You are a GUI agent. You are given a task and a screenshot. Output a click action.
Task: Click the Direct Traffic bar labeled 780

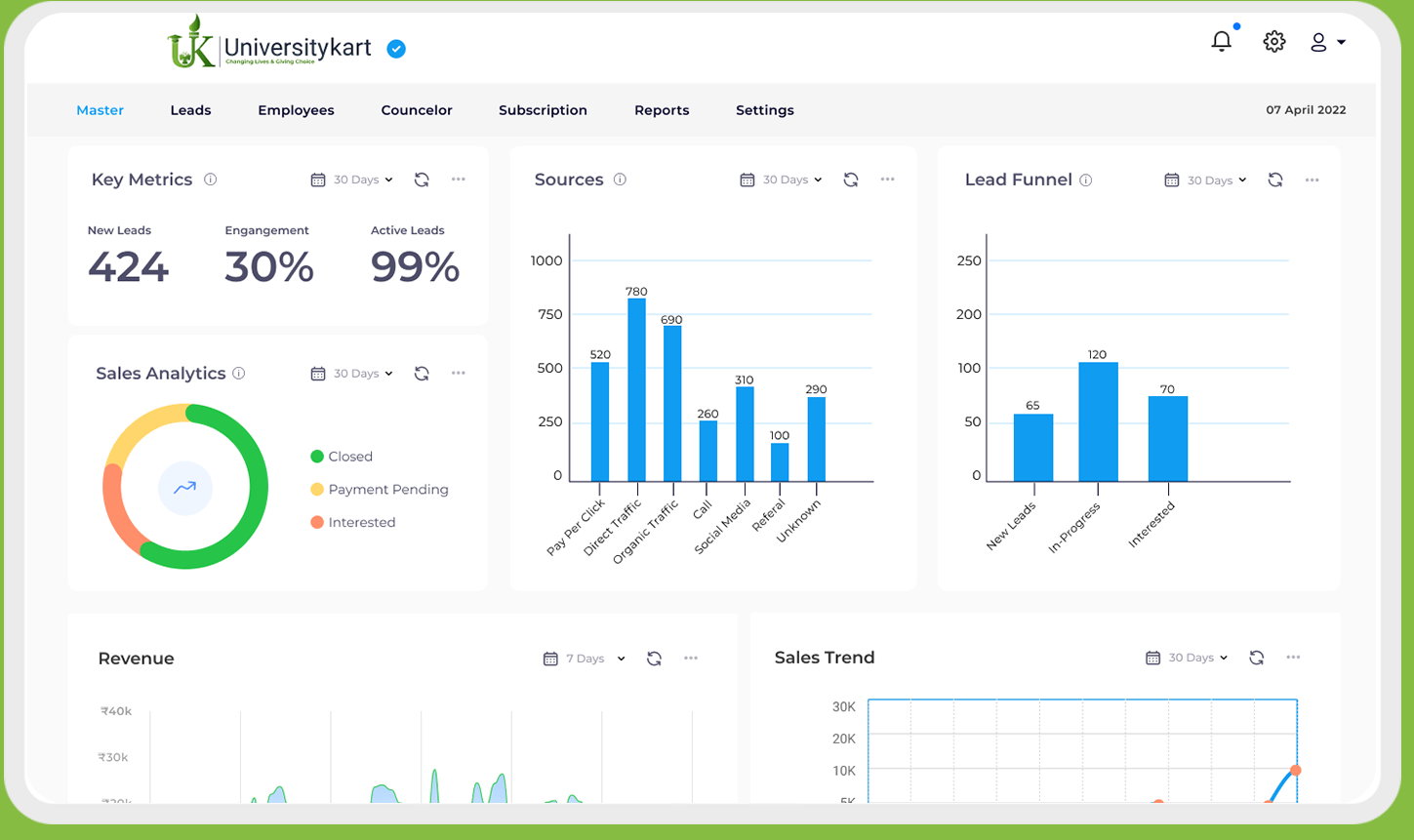(x=636, y=390)
